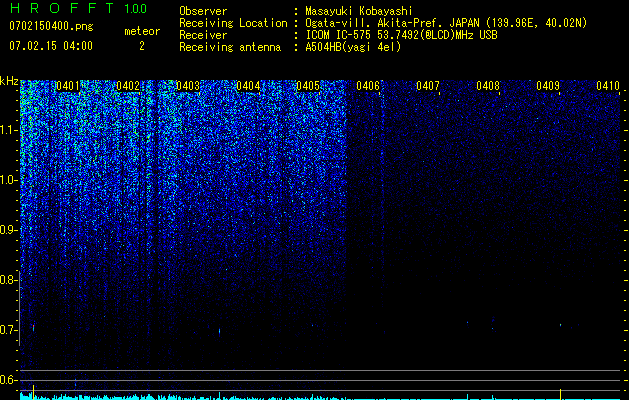Click the Observer name Masayuki Kobayashi
Screen dimensions: 629x400
[x=359, y=11]
